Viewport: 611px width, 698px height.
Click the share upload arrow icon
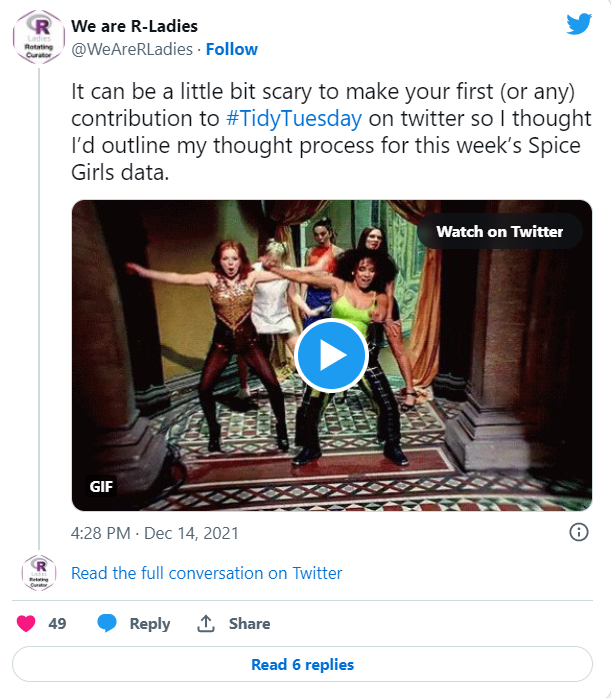pyautogui.click(x=206, y=623)
